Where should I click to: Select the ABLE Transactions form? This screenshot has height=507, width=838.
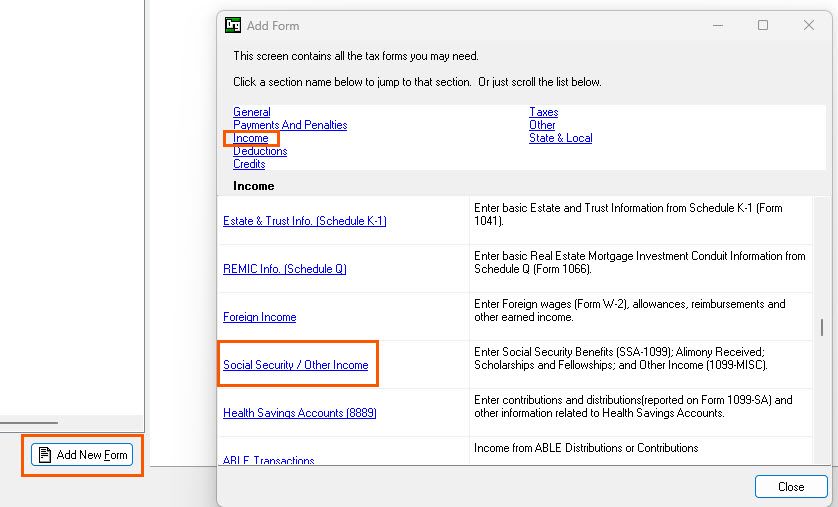tap(268, 460)
